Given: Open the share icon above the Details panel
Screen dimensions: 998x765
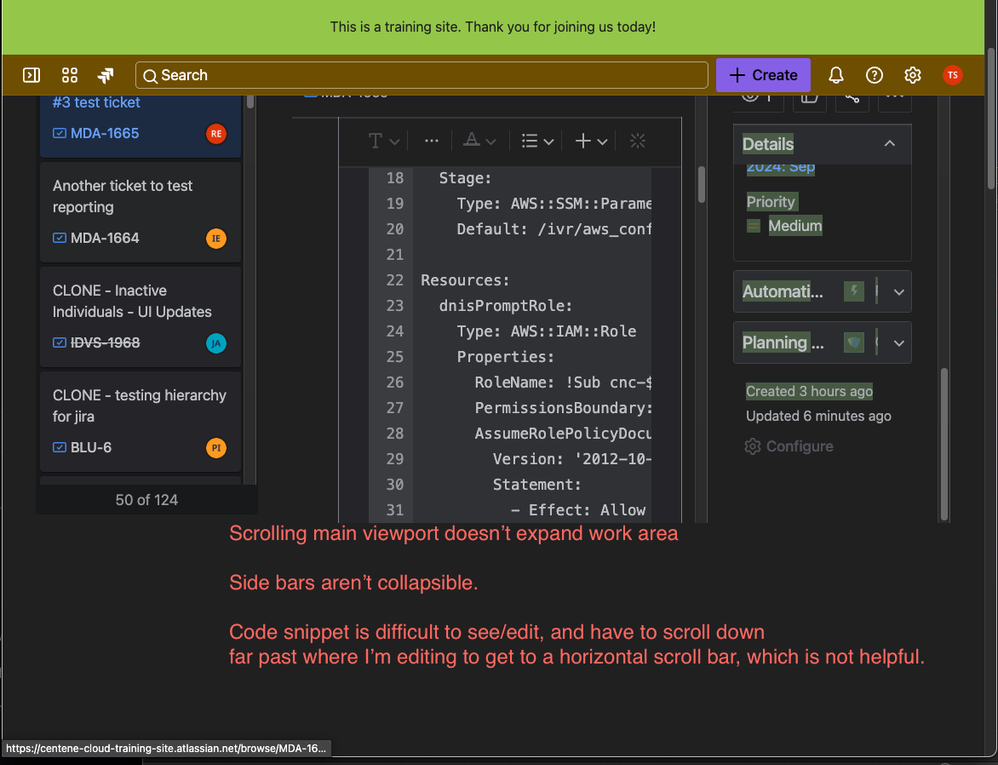Looking at the screenshot, I should pos(853,97).
